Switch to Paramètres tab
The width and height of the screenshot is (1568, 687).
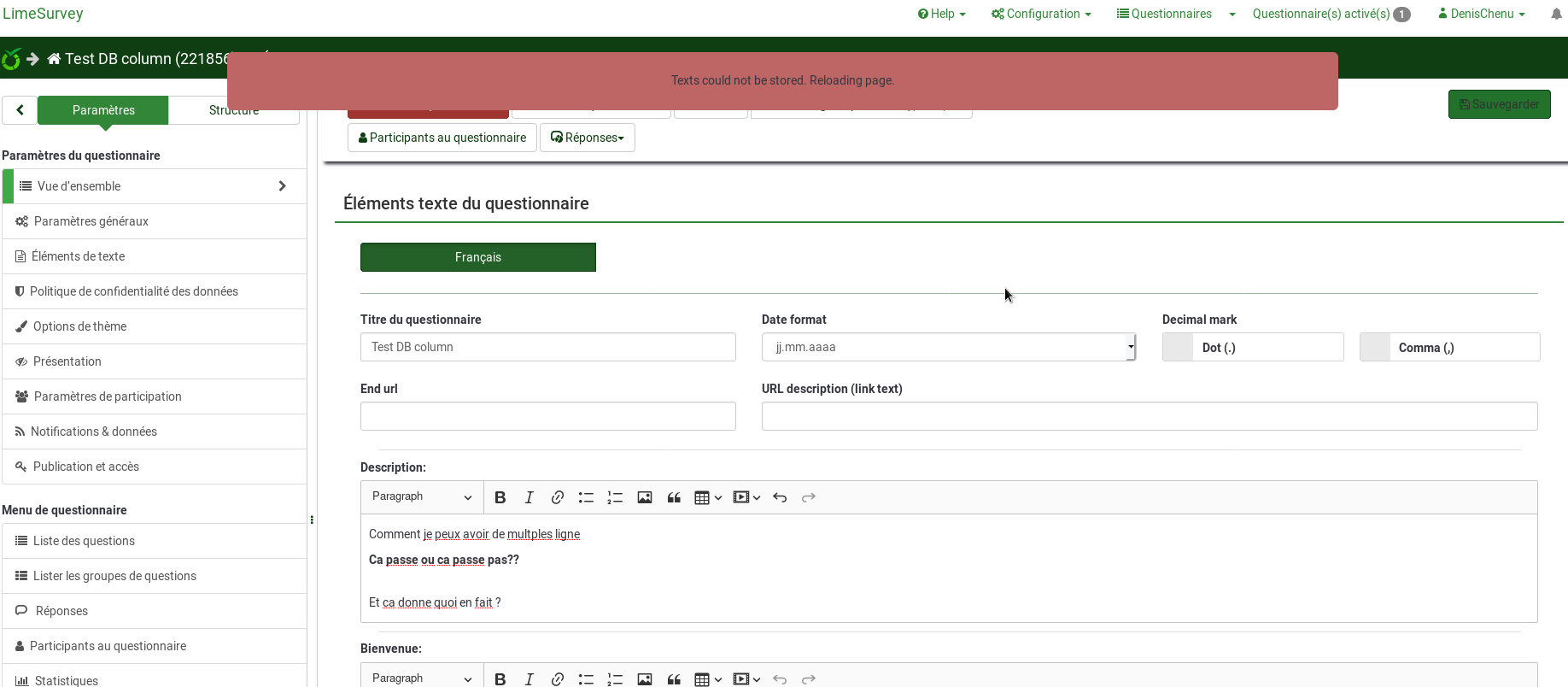click(x=103, y=110)
